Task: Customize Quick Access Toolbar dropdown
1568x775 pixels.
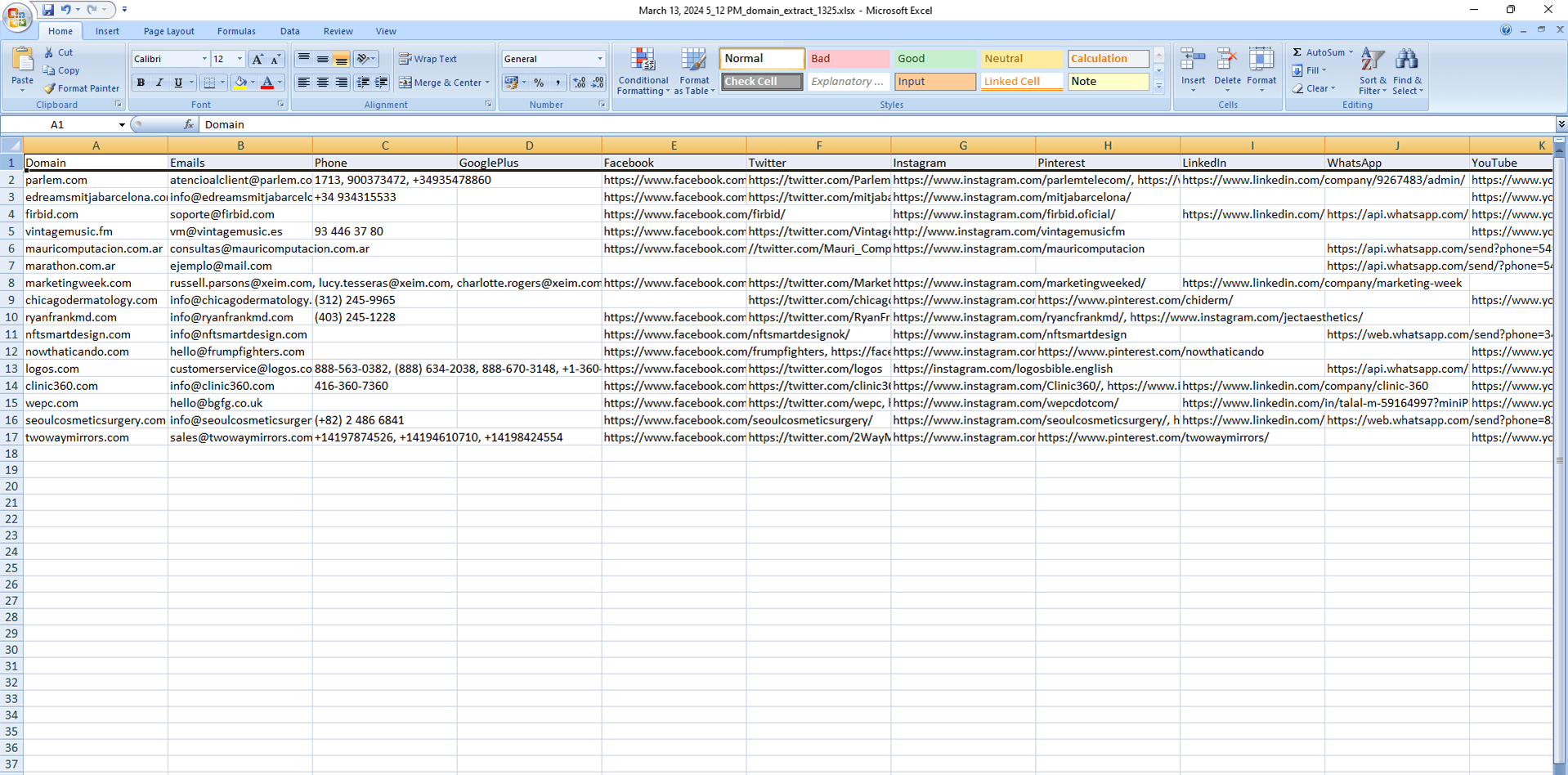Action: point(124,10)
